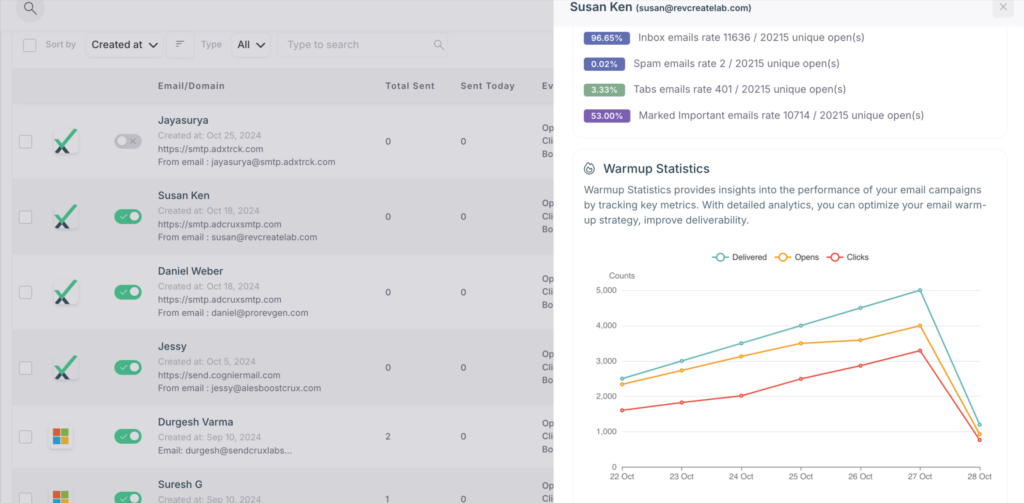1024x503 pixels.
Task: Enable the toggle for Jayasurya's account
Action: (128, 142)
